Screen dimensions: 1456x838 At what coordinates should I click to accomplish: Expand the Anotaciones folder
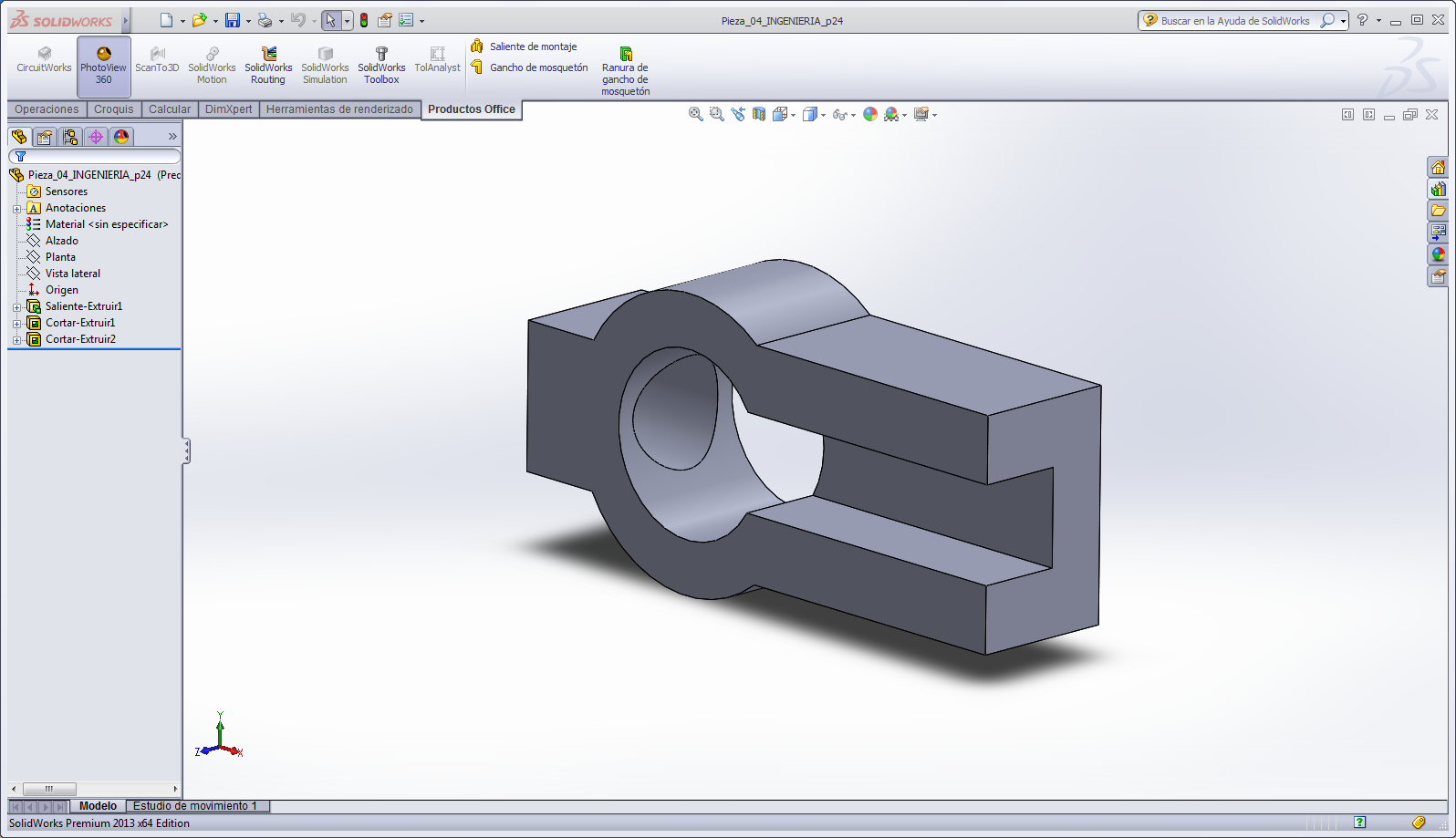tap(16, 209)
